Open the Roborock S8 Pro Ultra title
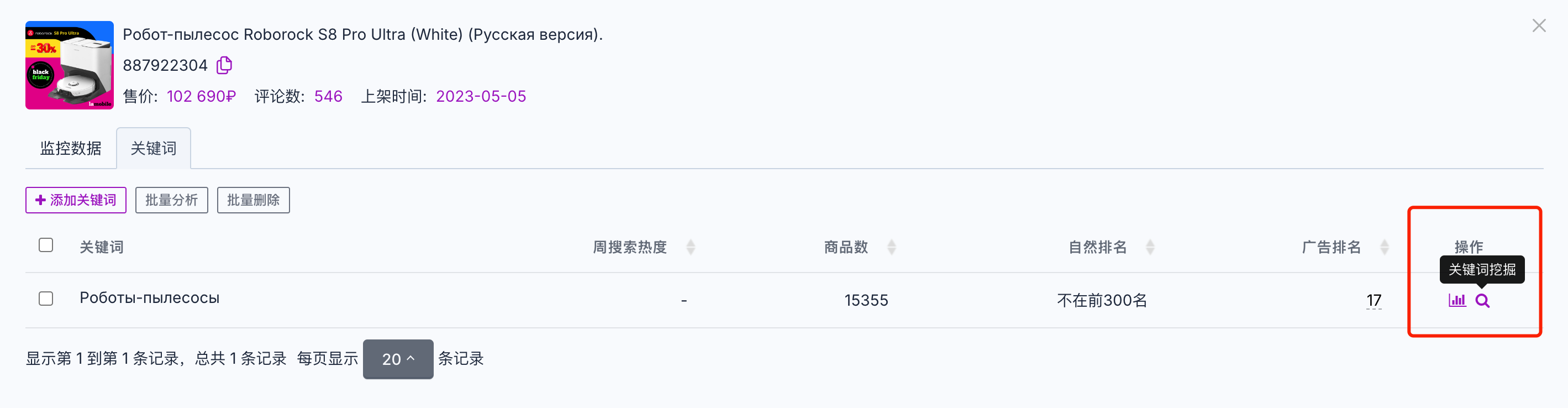 (363, 34)
